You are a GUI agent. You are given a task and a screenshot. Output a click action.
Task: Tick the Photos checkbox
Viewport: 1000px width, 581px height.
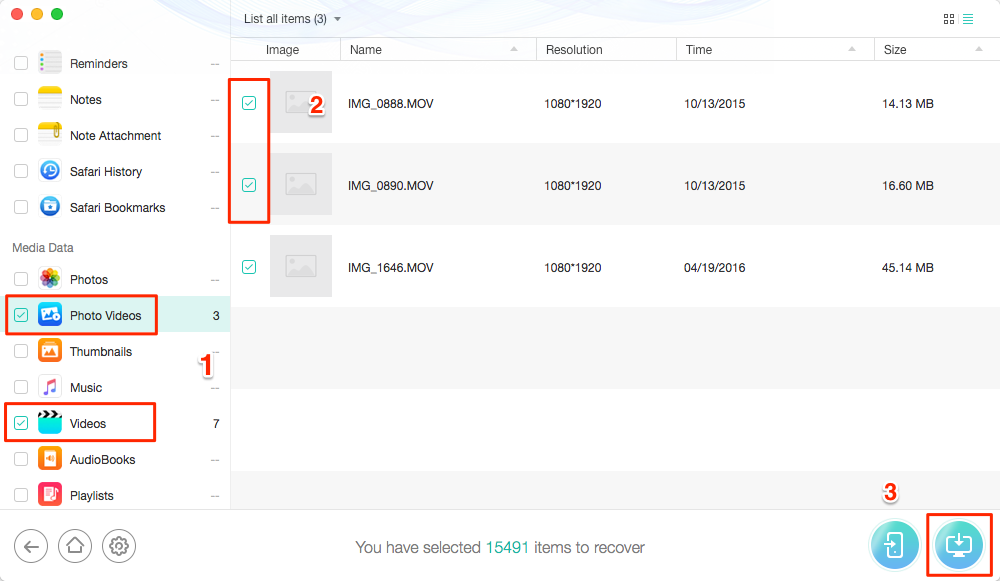[x=21, y=279]
